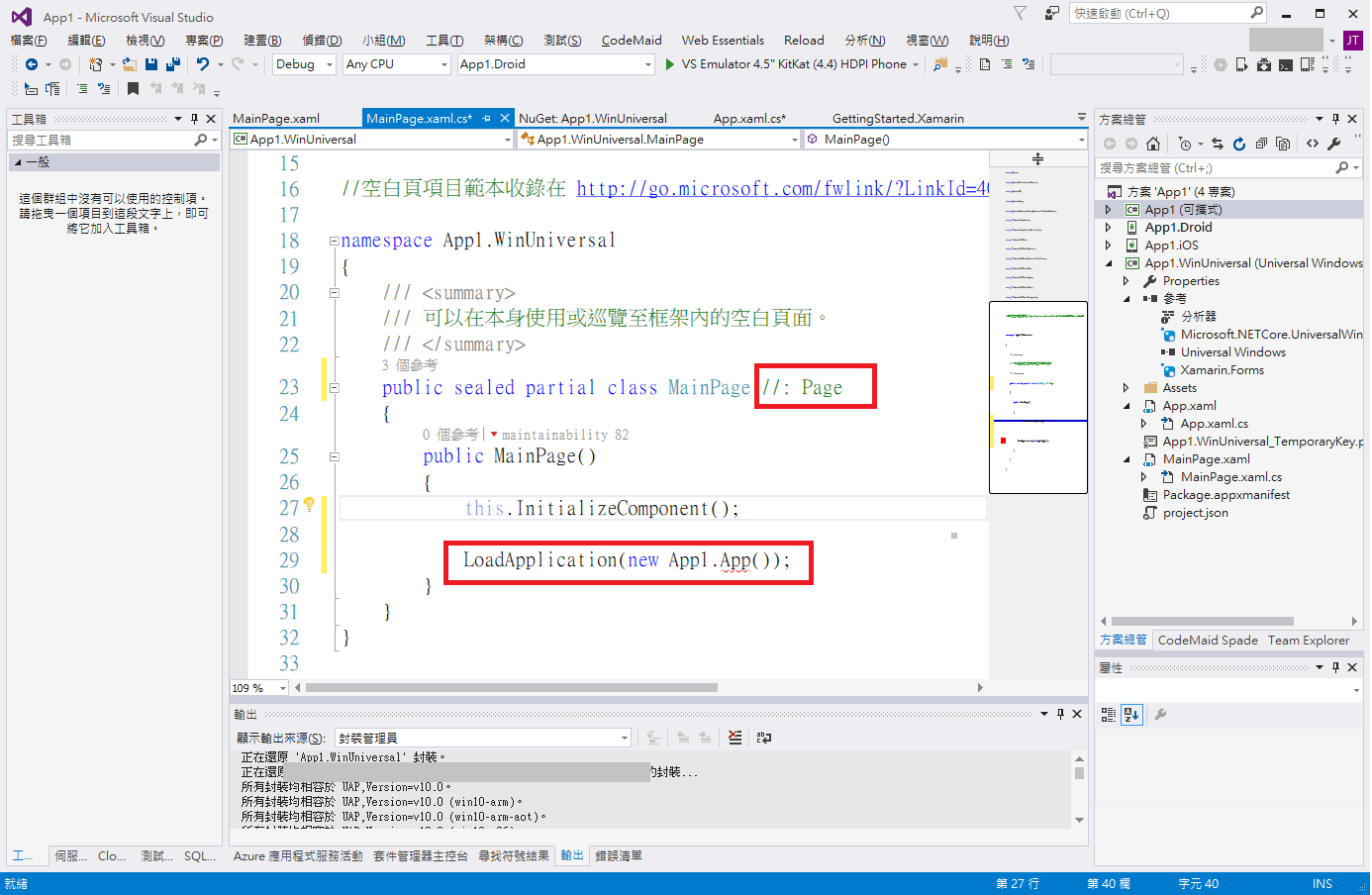Click the View Code icon in Solution Explorer
This screenshot has height=895, width=1372.
[x=1313, y=144]
